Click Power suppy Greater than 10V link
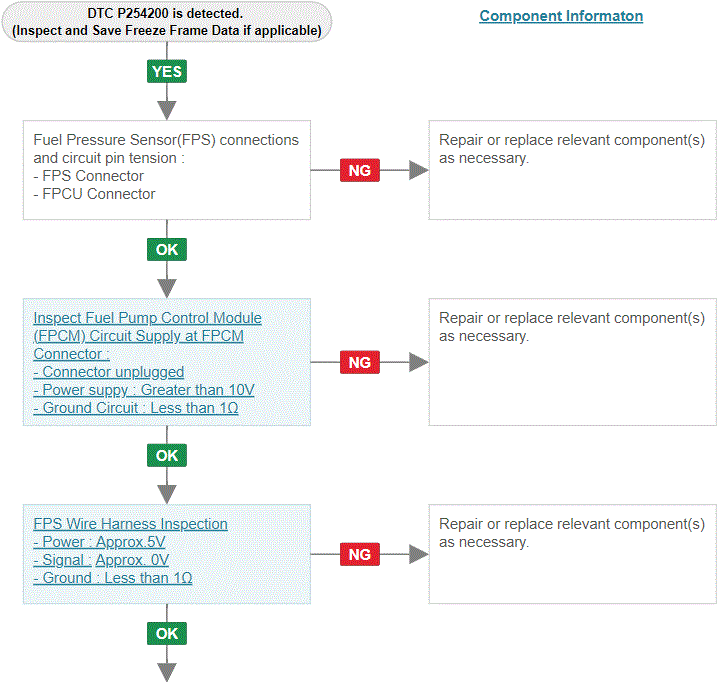This screenshot has width=719, height=688. click(x=144, y=390)
